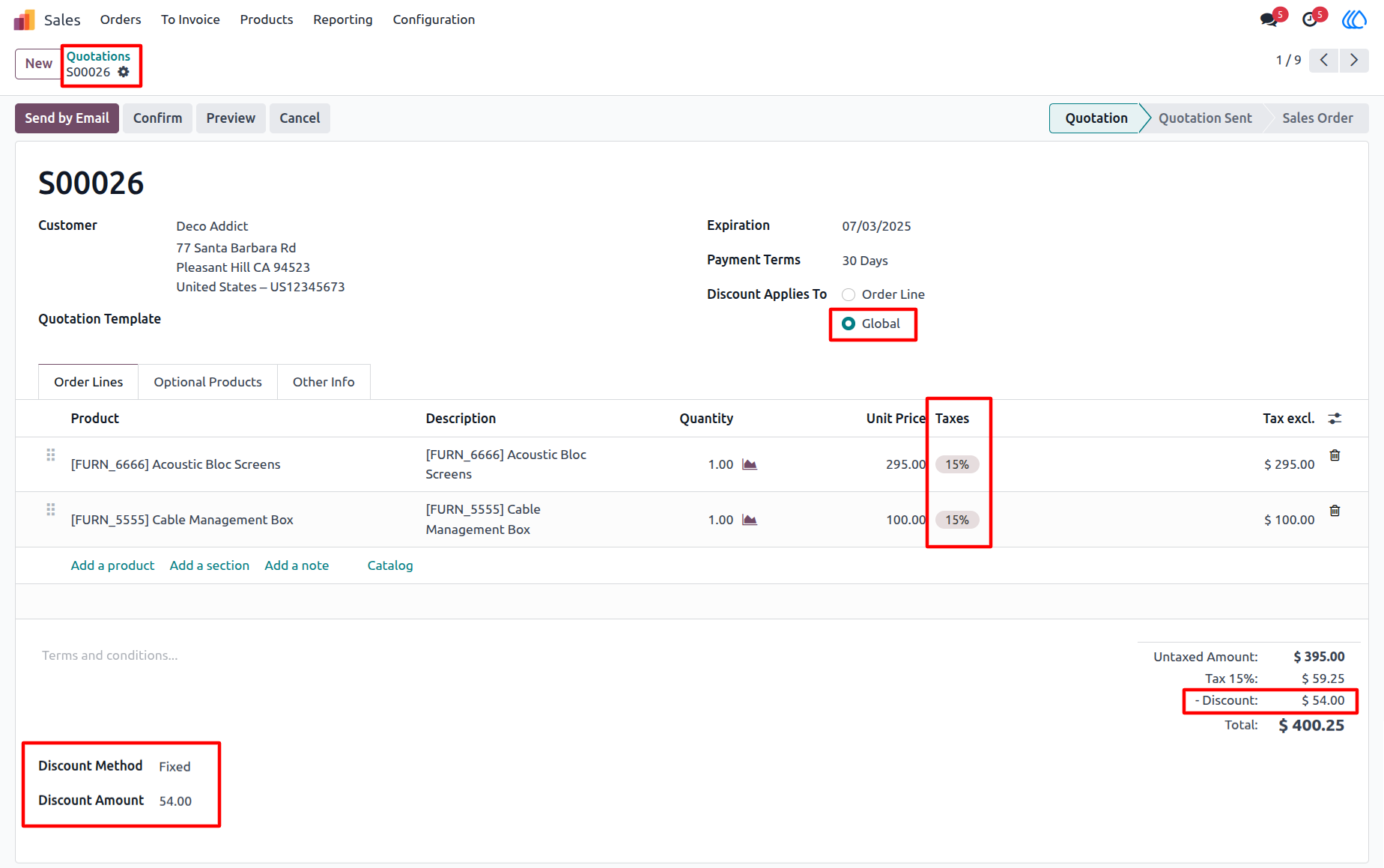Open the Payment Terms 30 Days field

[865, 261]
